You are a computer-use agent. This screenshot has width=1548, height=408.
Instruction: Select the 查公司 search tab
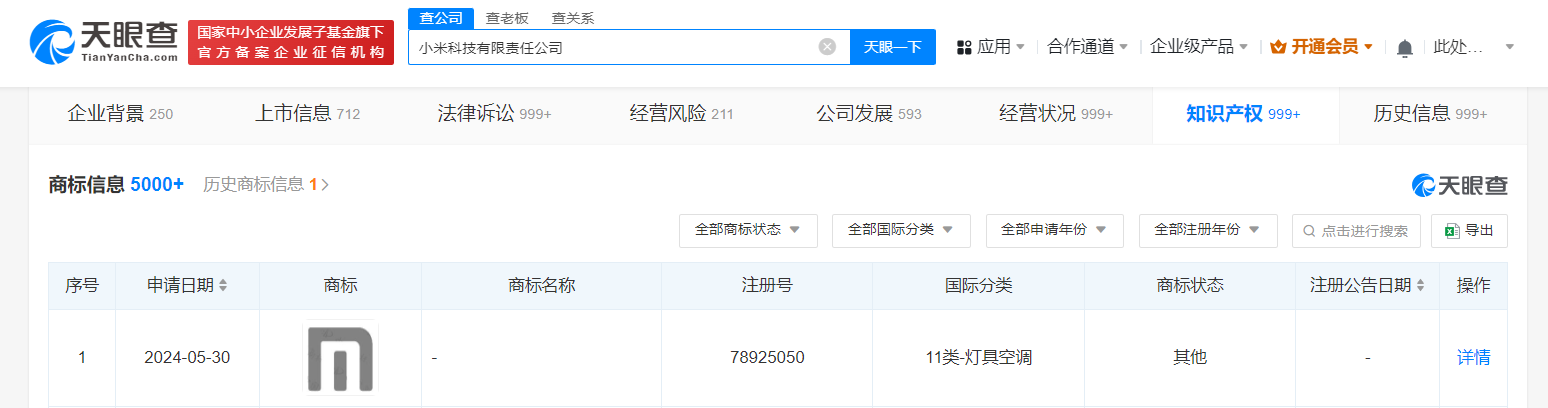click(x=441, y=18)
